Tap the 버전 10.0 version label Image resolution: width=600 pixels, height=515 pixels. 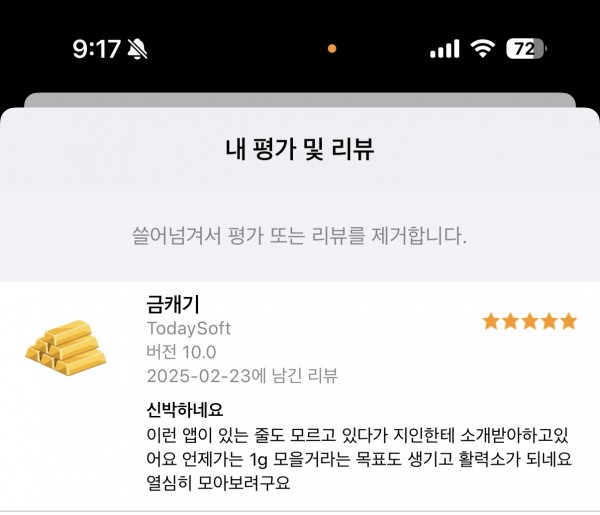coord(181,352)
